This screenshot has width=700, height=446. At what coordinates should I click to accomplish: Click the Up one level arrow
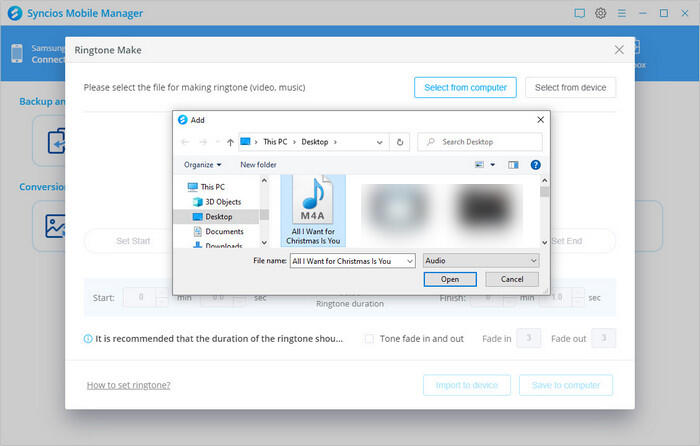coord(230,142)
